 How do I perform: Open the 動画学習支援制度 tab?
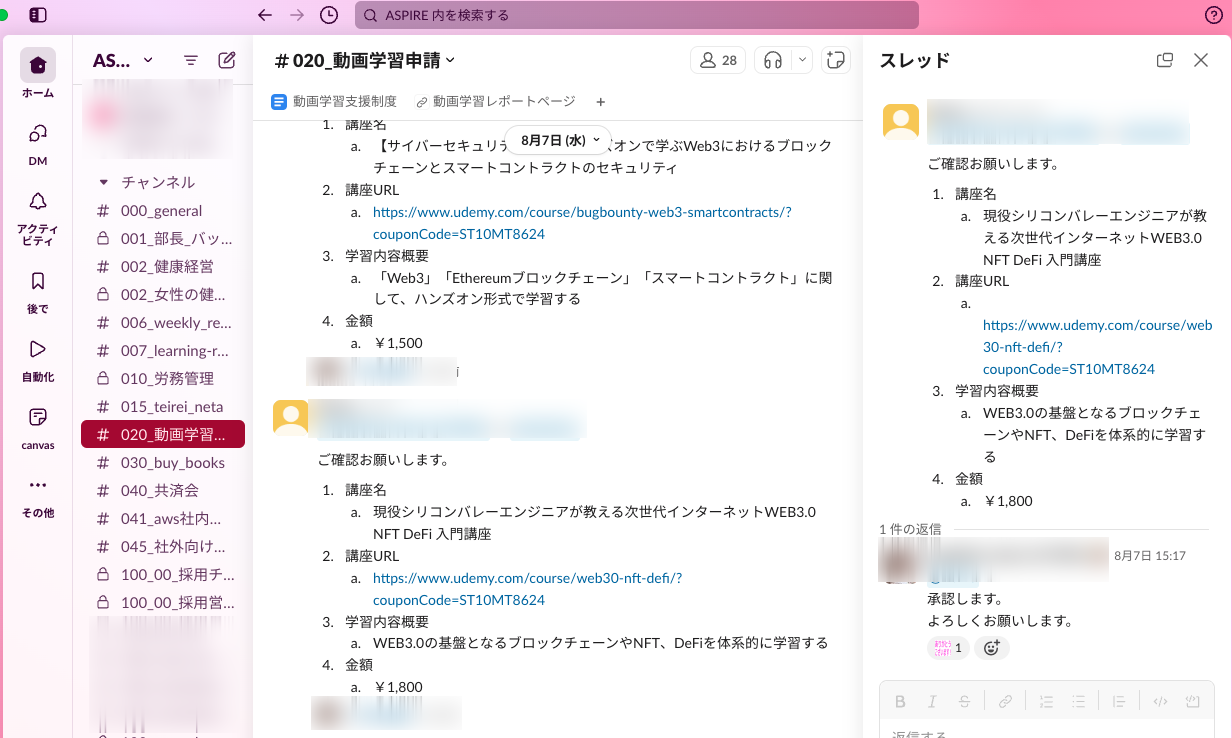335,101
